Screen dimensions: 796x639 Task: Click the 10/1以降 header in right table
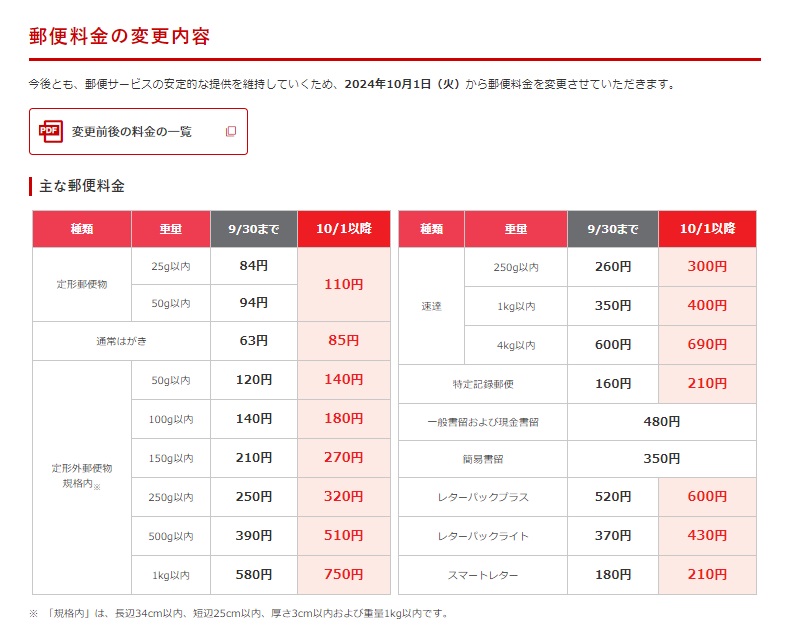(706, 229)
